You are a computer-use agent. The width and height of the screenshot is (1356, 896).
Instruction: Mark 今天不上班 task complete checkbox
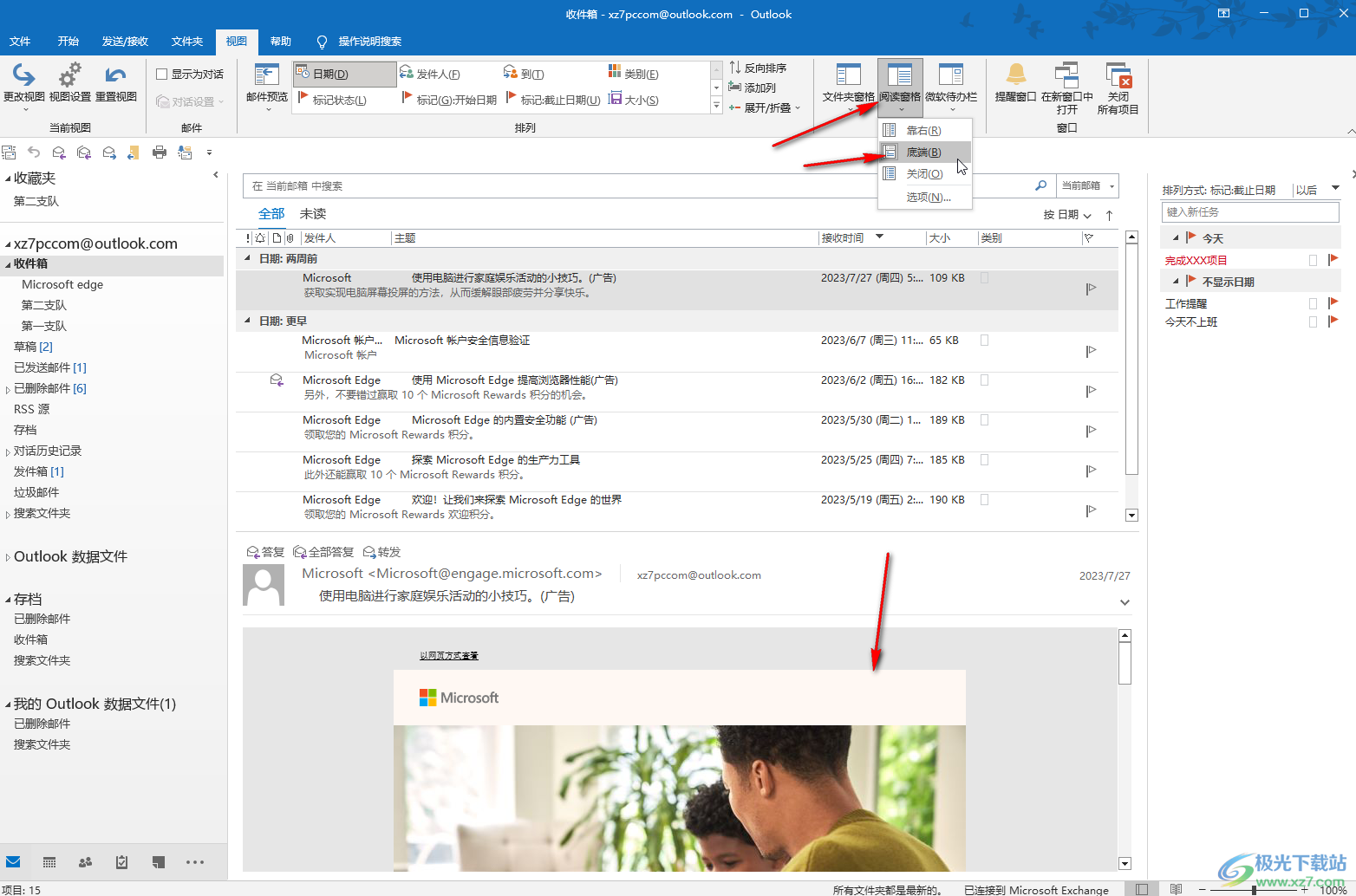pos(1313,321)
